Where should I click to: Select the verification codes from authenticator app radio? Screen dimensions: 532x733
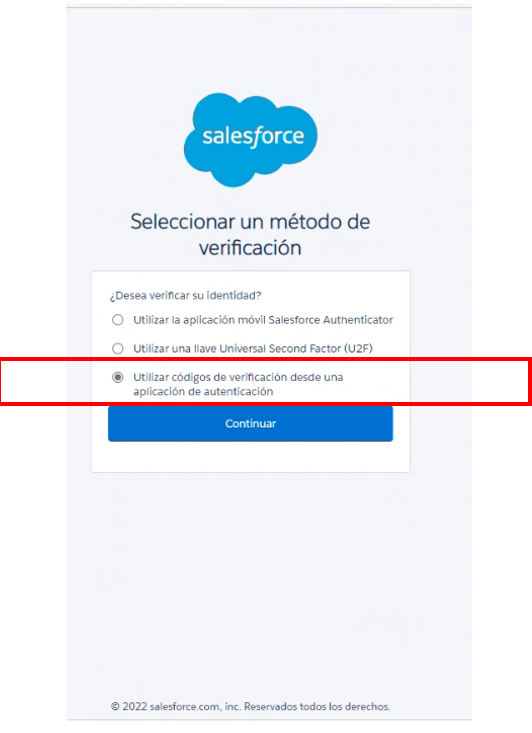[118, 377]
